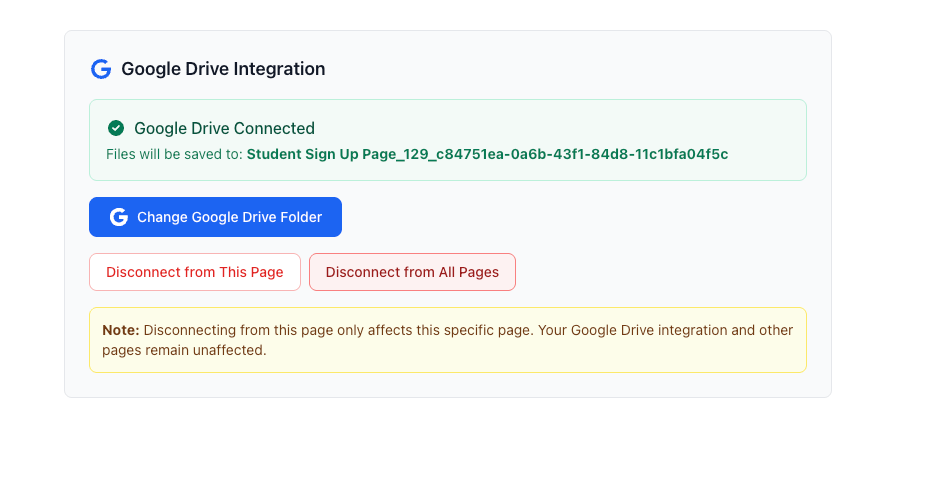The image size is (939, 488).
Task: Click the folder name Student Sign Up Page_129
Action: click(x=487, y=154)
